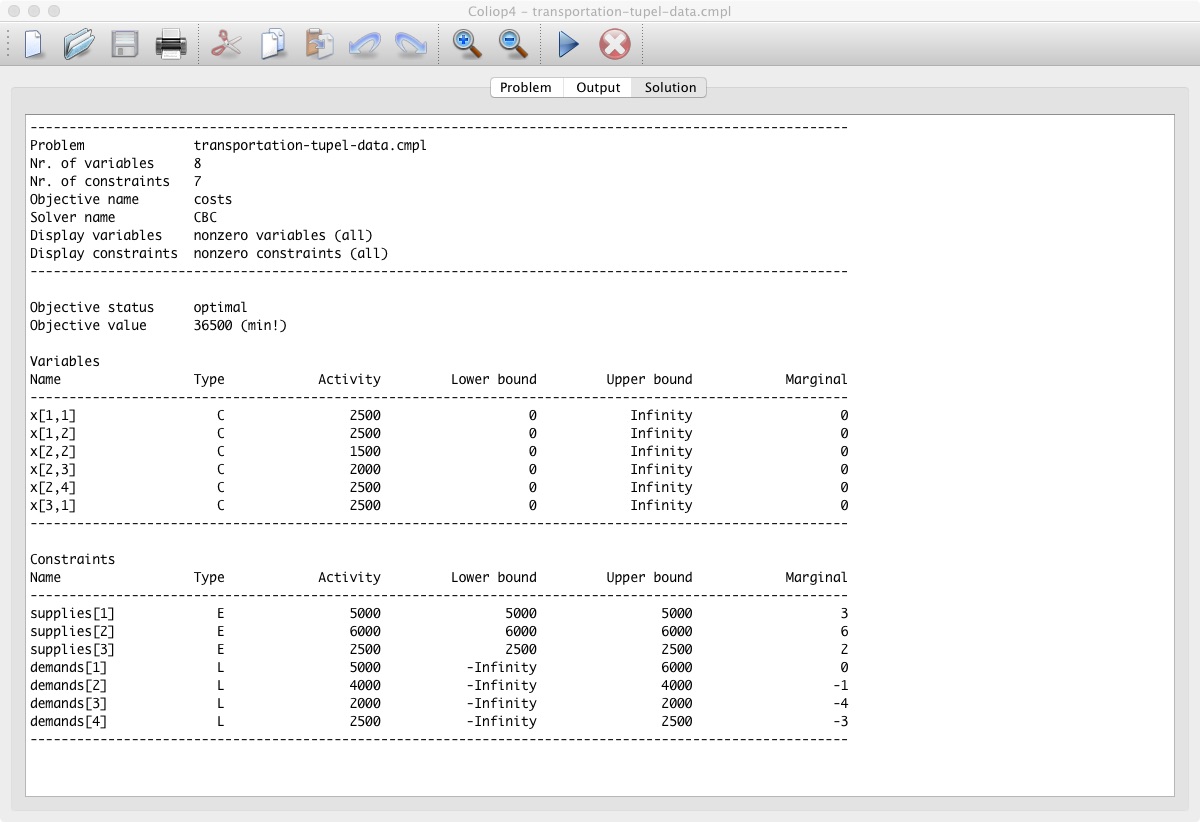
Task: Redo the action with the right arrow
Action: pyautogui.click(x=410, y=45)
